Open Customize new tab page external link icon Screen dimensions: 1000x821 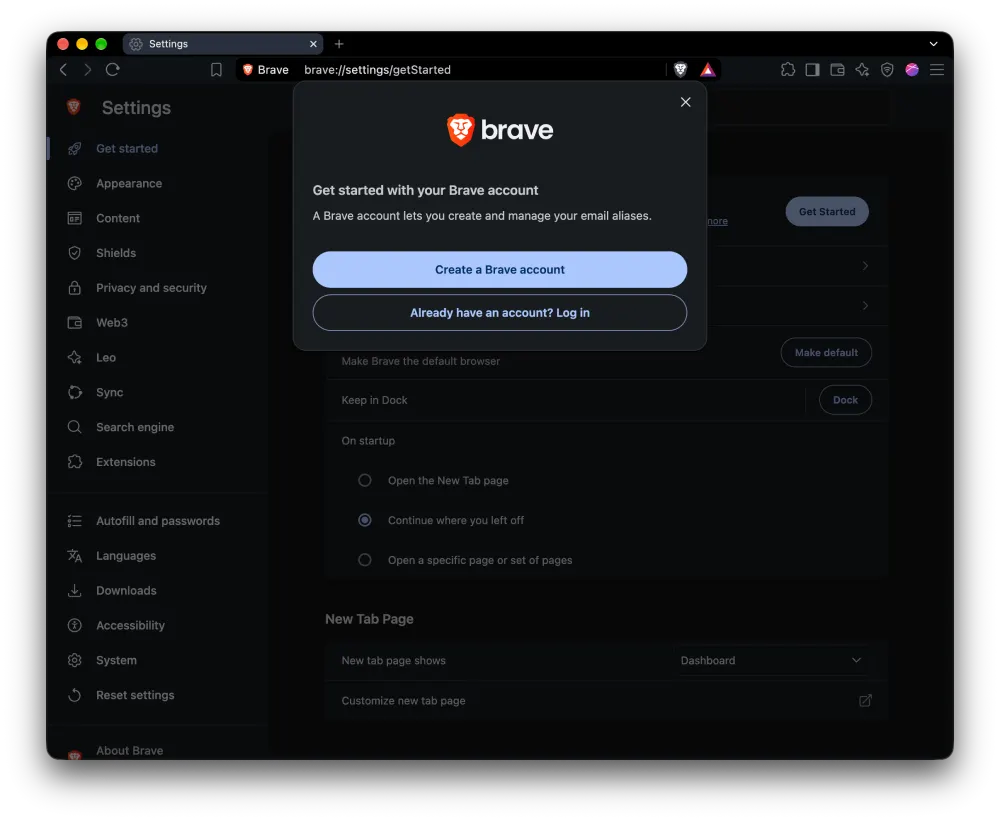click(x=865, y=700)
